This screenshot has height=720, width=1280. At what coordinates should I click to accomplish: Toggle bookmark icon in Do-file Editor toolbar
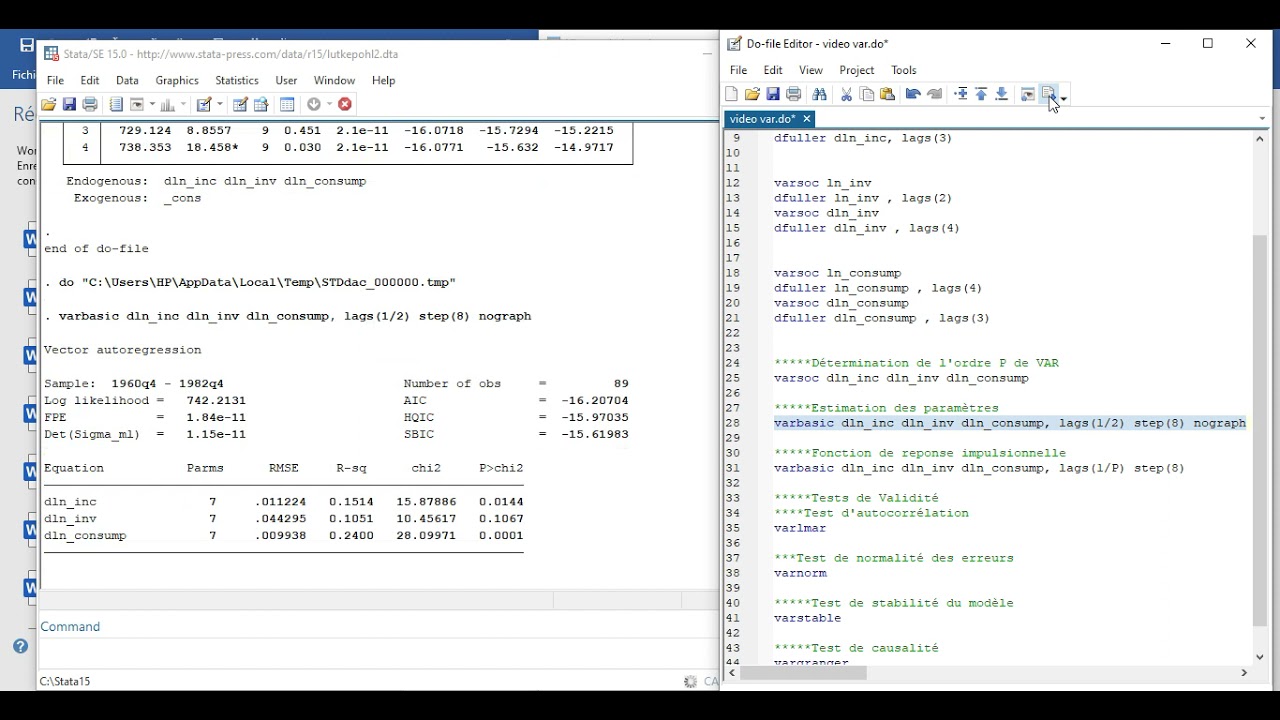pos(960,94)
